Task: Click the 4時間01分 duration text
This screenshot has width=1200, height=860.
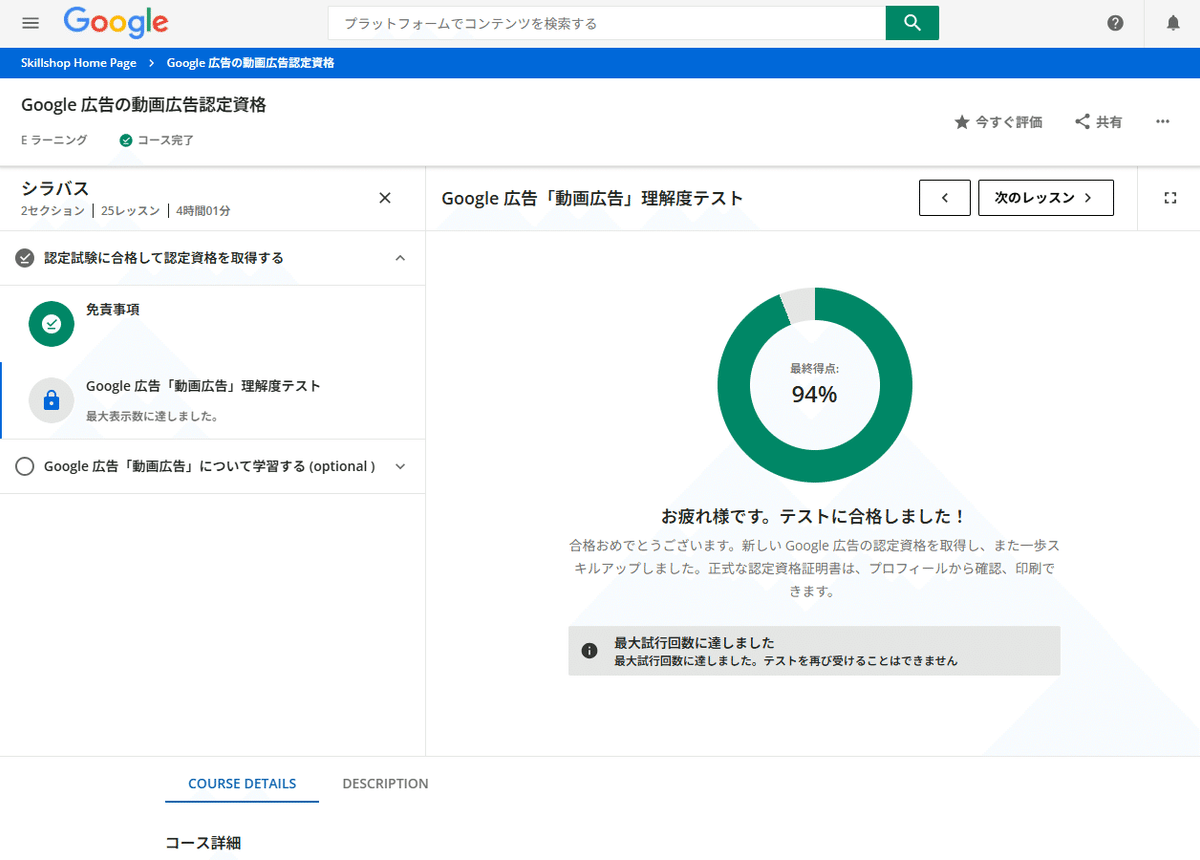Action: click(204, 211)
